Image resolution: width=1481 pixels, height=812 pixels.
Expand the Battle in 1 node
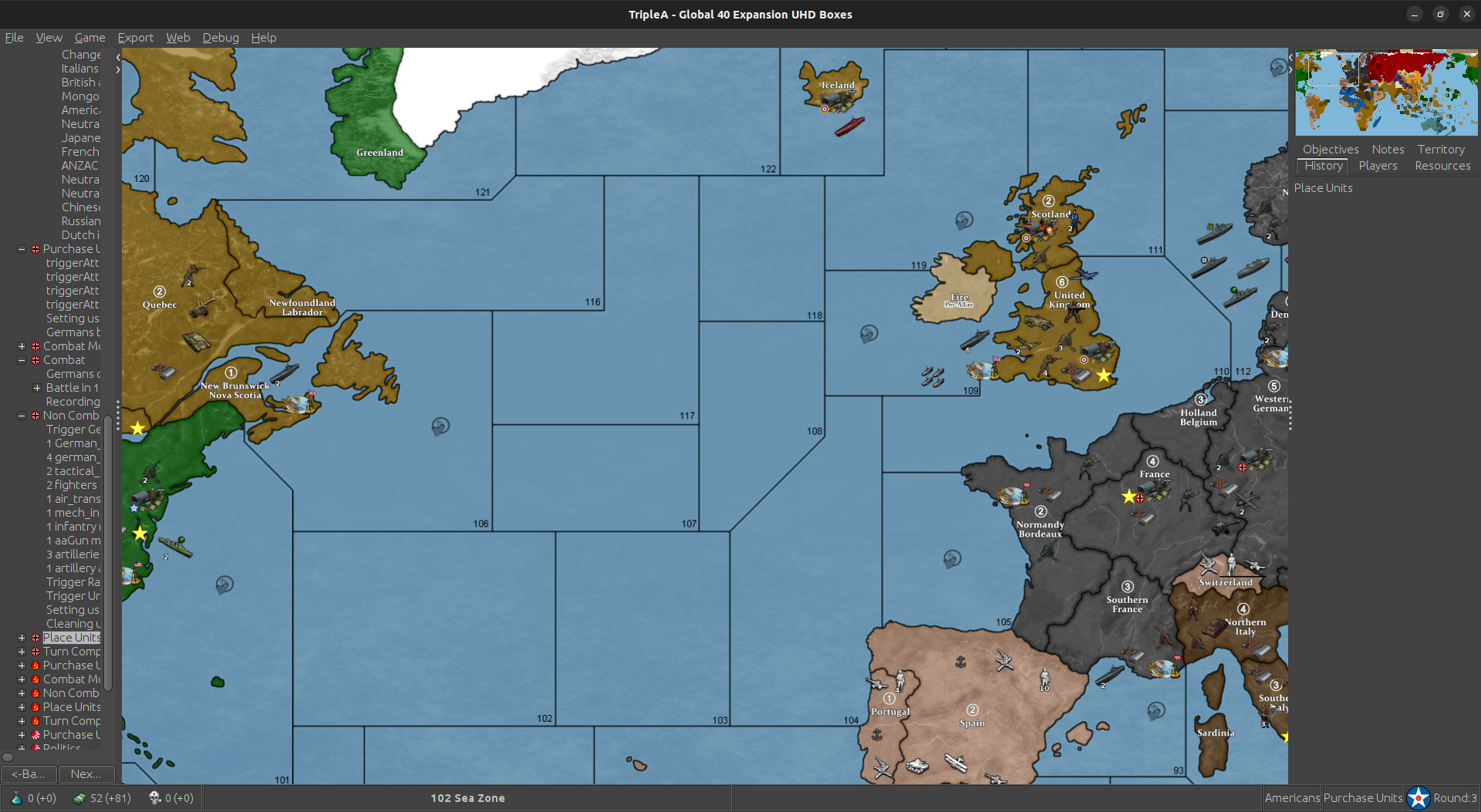click(37, 388)
